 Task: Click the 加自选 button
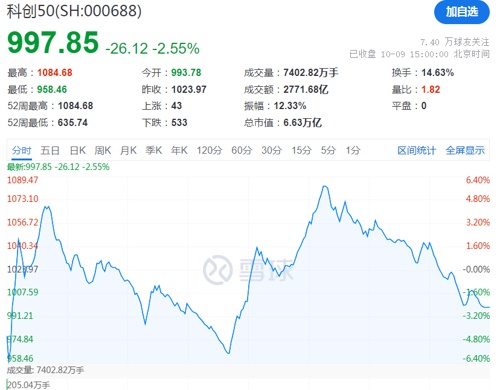click(x=462, y=12)
